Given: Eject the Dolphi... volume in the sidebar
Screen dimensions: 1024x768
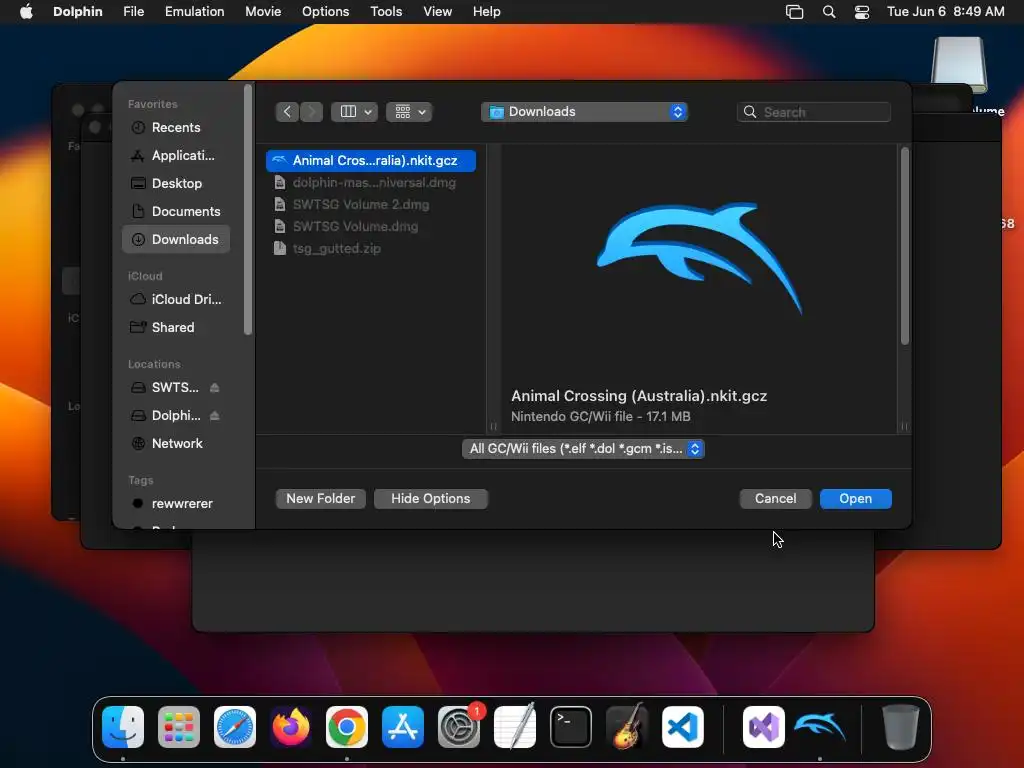Looking at the screenshot, I should pos(214,416).
